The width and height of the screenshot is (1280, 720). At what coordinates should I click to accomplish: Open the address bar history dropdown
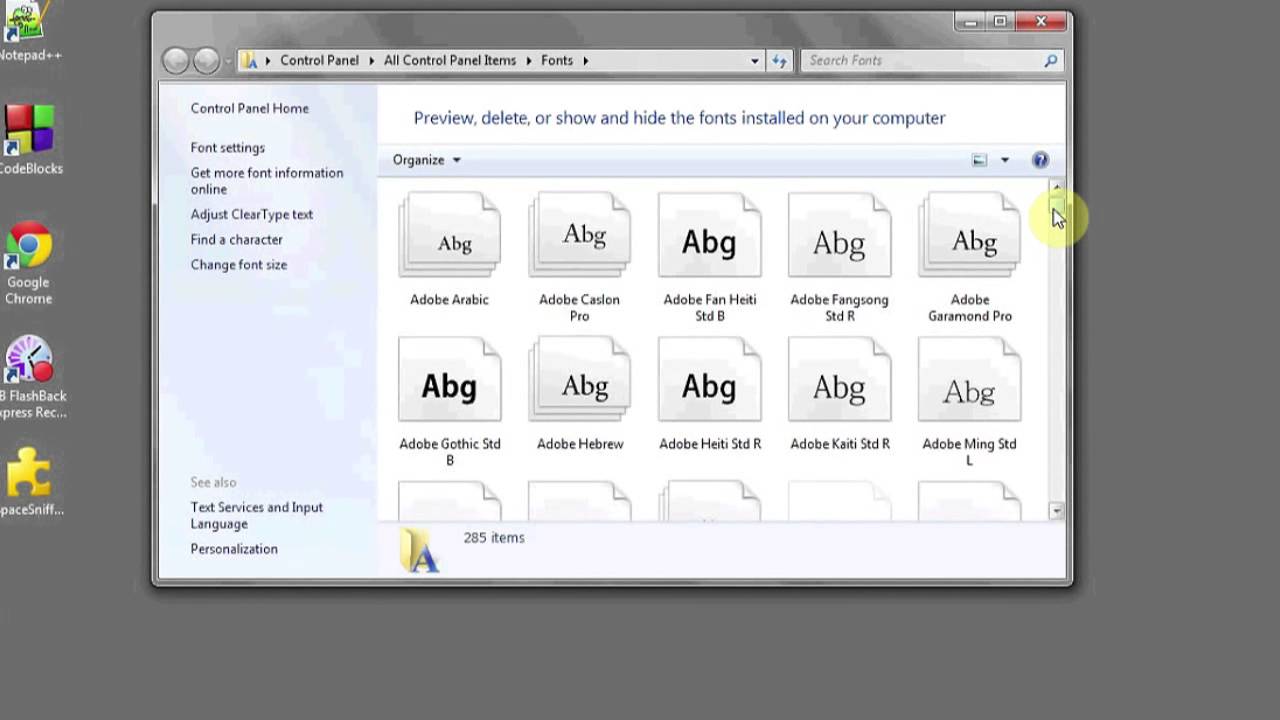pyautogui.click(x=755, y=61)
